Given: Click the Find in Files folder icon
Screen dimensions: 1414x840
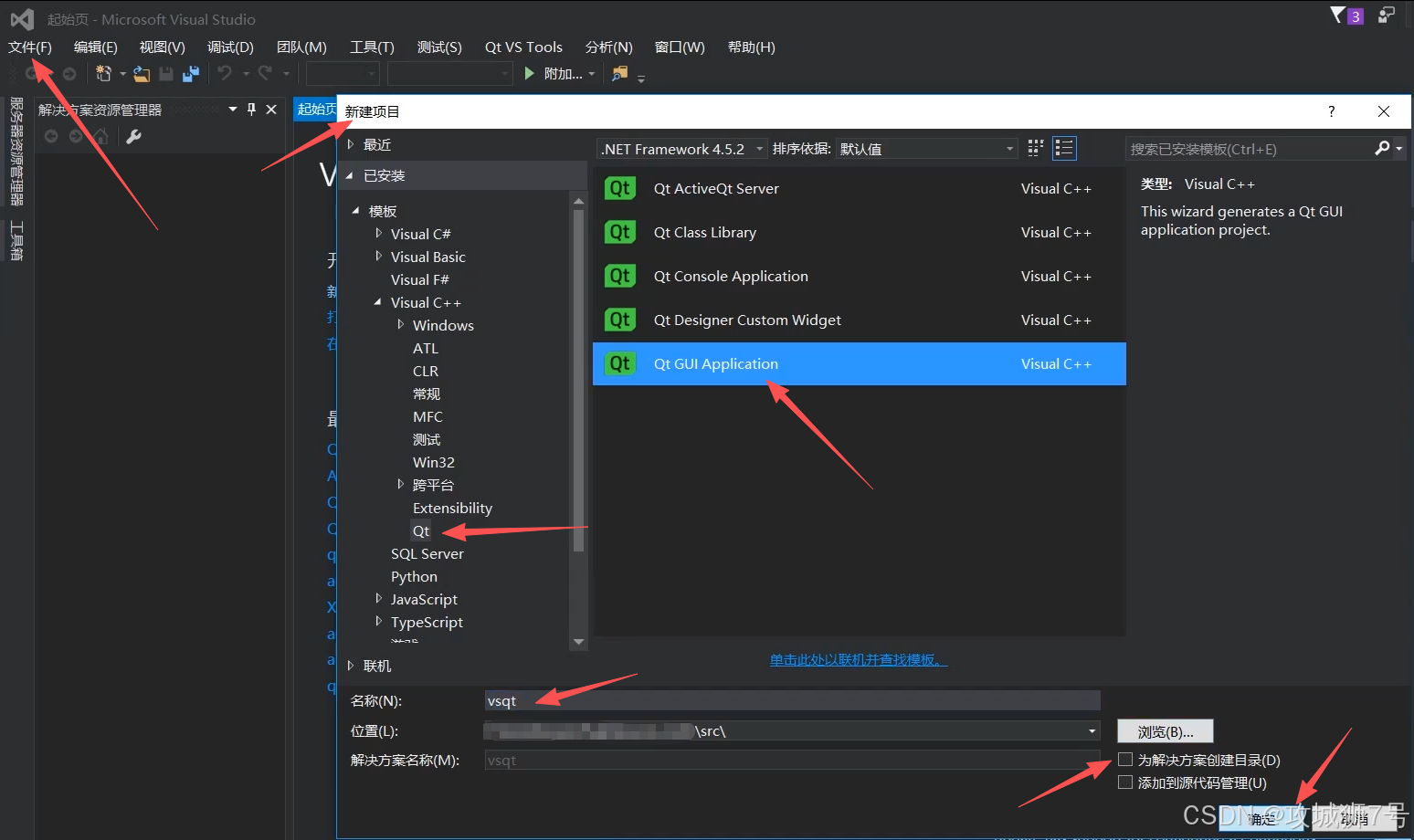Looking at the screenshot, I should 620,73.
